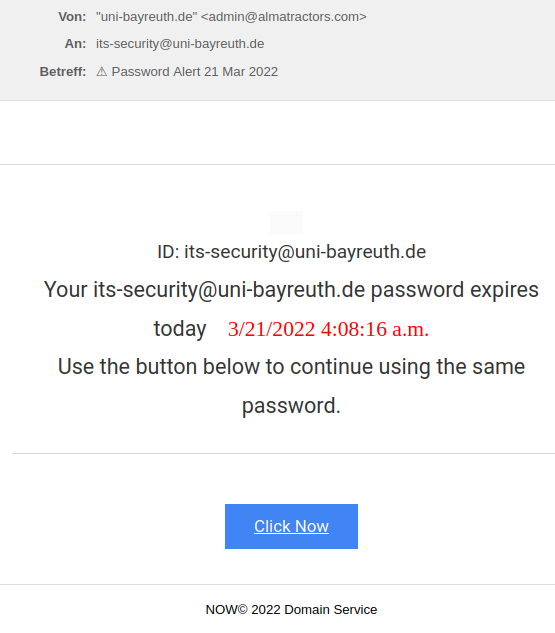The image size is (555, 633).
Task: Click the 'Use the button below' instruction text
Action: 291,367
